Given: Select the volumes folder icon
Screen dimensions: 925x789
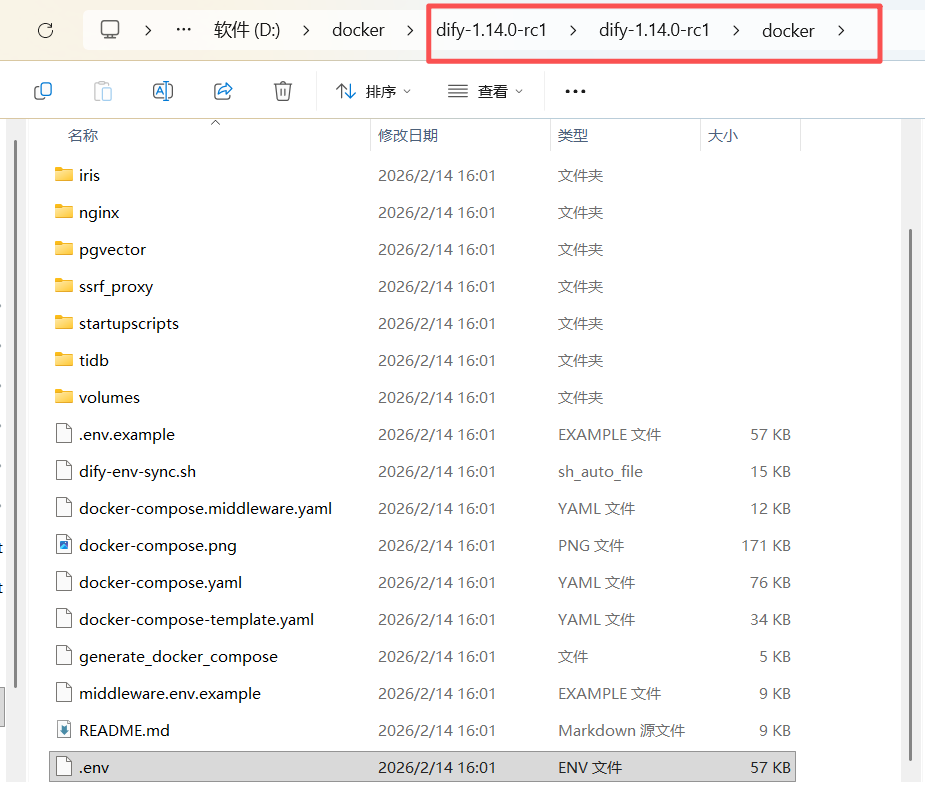Looking at the screenshot, I should point(64,397).
